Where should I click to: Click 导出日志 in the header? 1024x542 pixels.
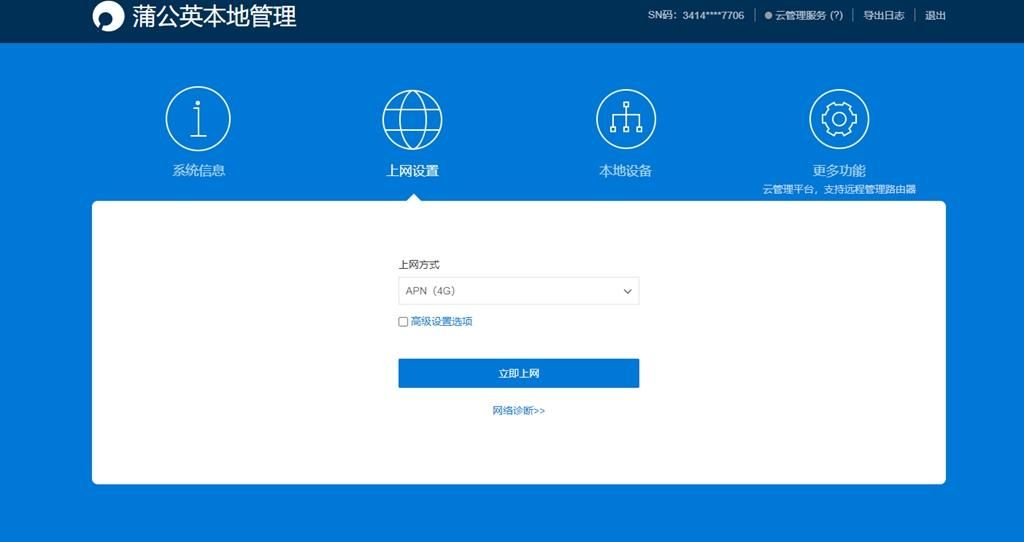tap(884, 16)
